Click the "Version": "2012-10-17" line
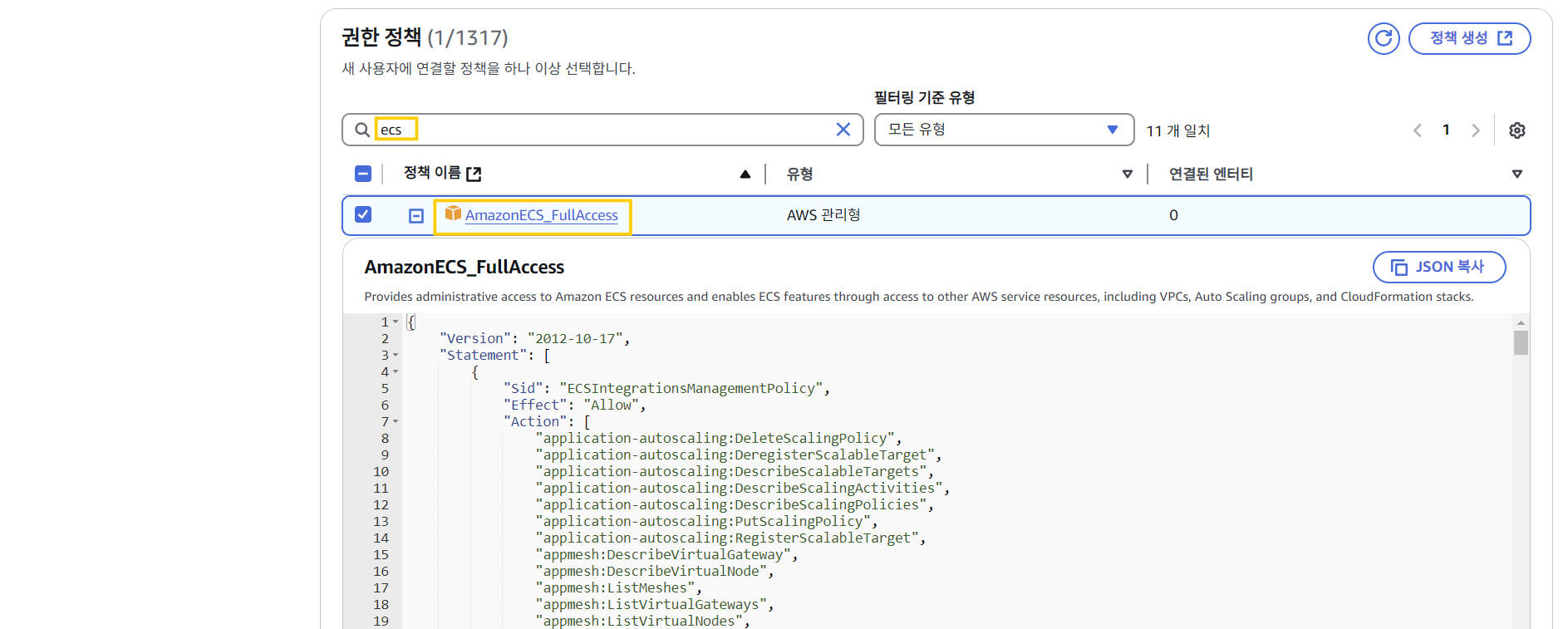Viewport: 1568px width, 629px height. pos(534,338)
